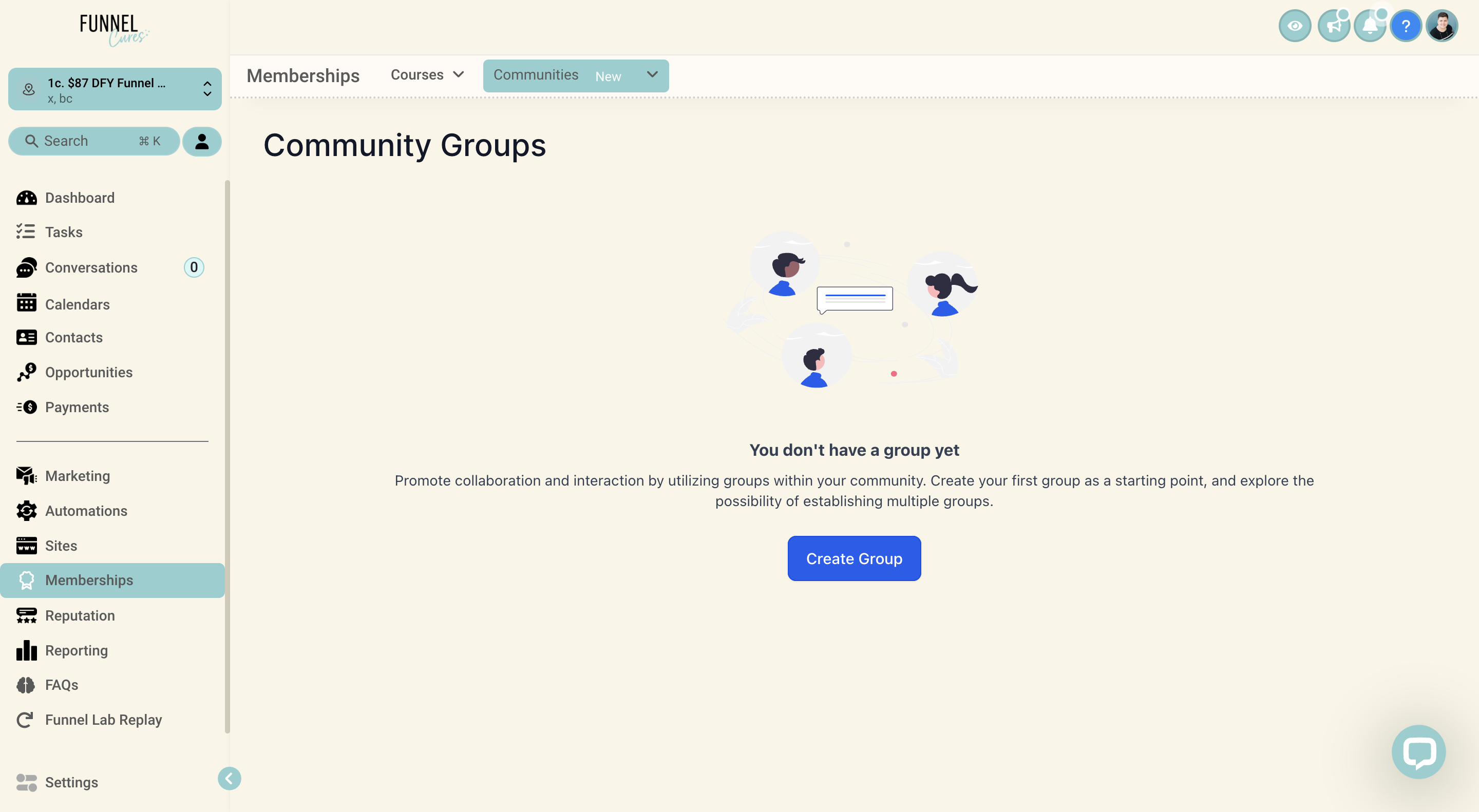Click the Opportunities sidebar icon

pyautogui.click(x=26, y=372)
